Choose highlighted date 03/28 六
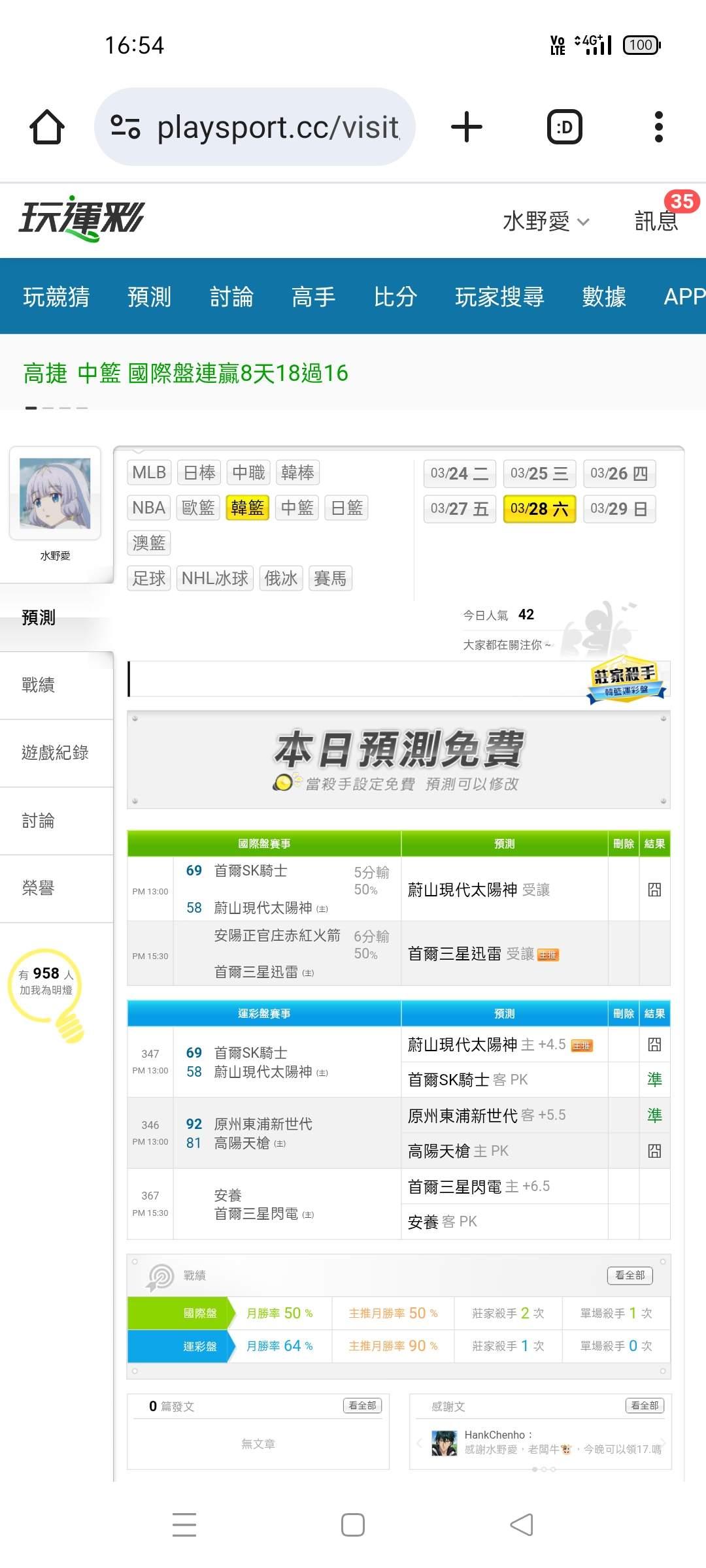The width and height of the screenshot is (706, 1568). 539,509
